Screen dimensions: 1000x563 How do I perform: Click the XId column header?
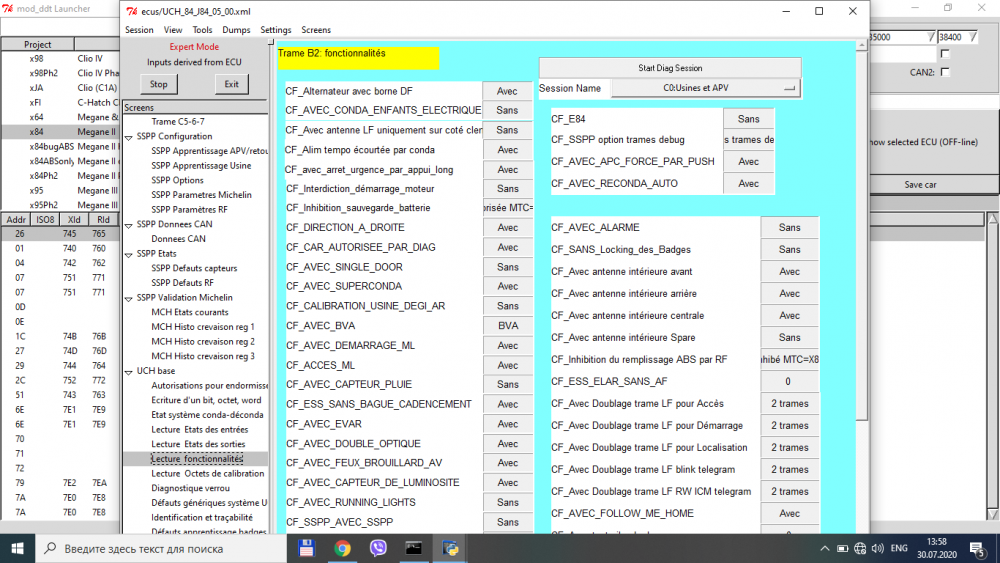pos(74,219)
